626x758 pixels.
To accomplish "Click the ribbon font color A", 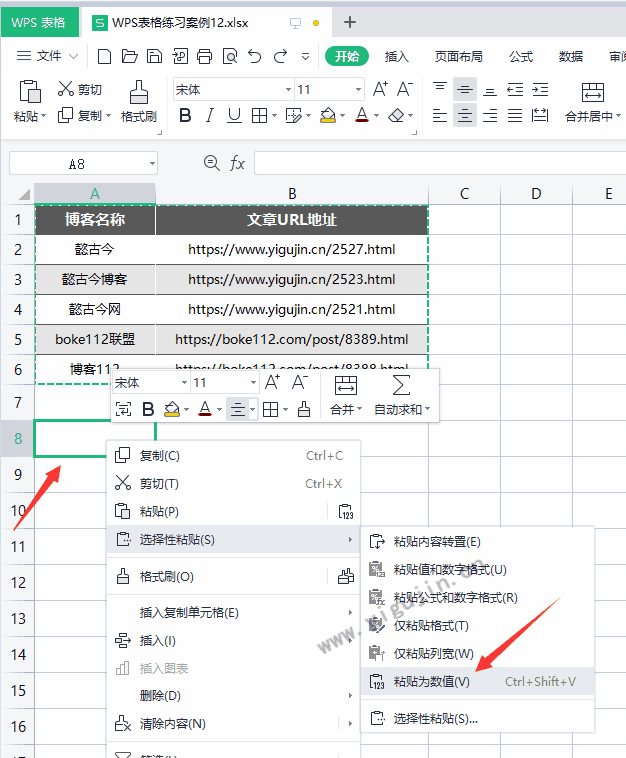I will coord(362,116).
